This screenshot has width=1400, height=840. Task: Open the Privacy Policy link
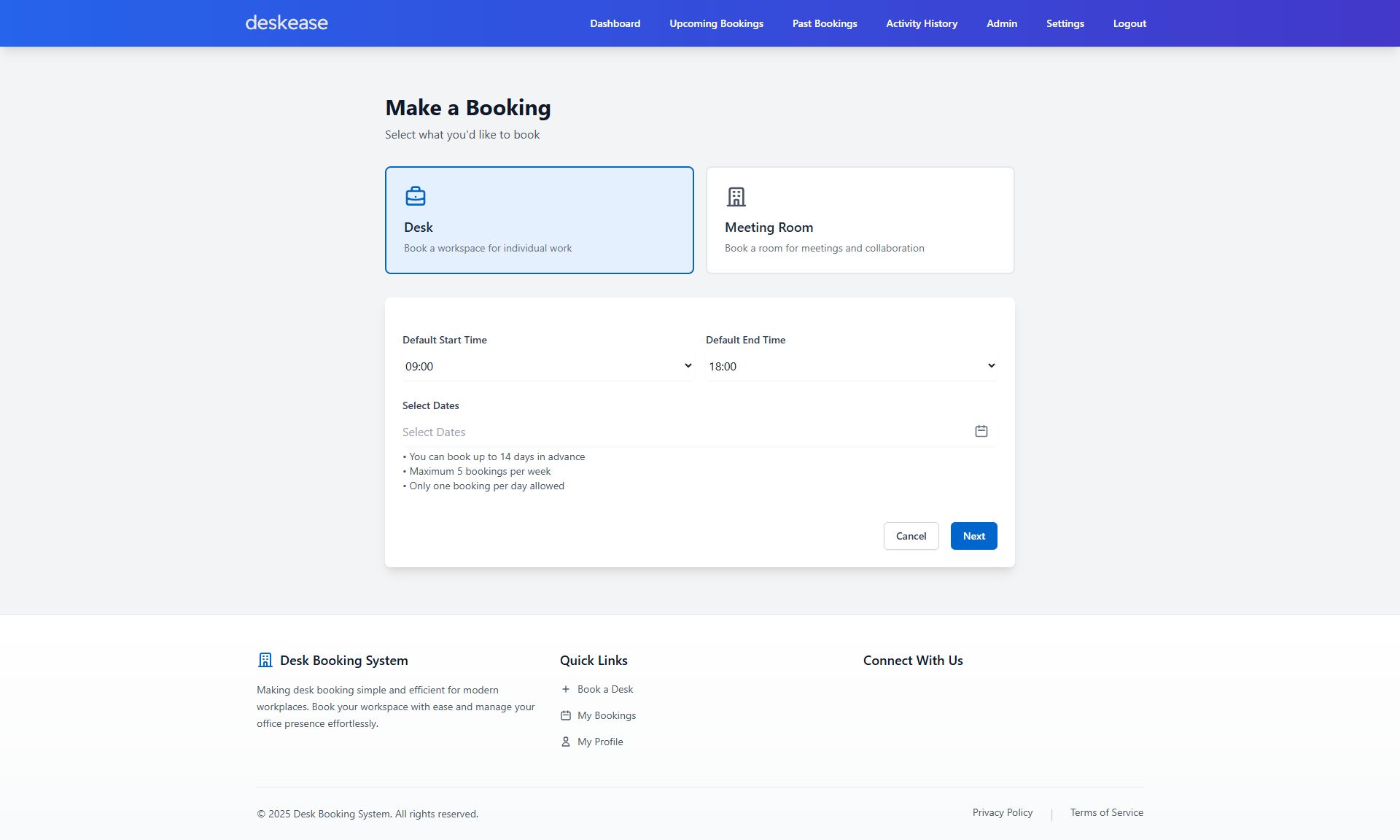(1002, 812)
